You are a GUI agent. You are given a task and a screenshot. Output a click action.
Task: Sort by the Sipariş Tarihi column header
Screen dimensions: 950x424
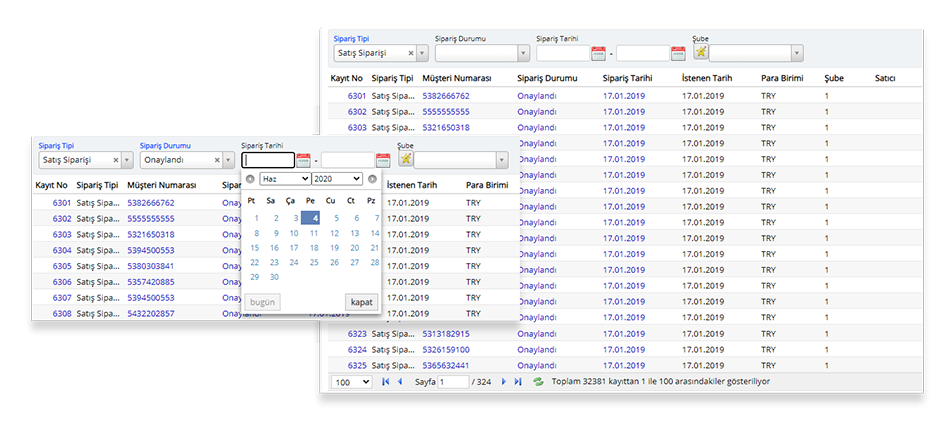pos(627,77)
